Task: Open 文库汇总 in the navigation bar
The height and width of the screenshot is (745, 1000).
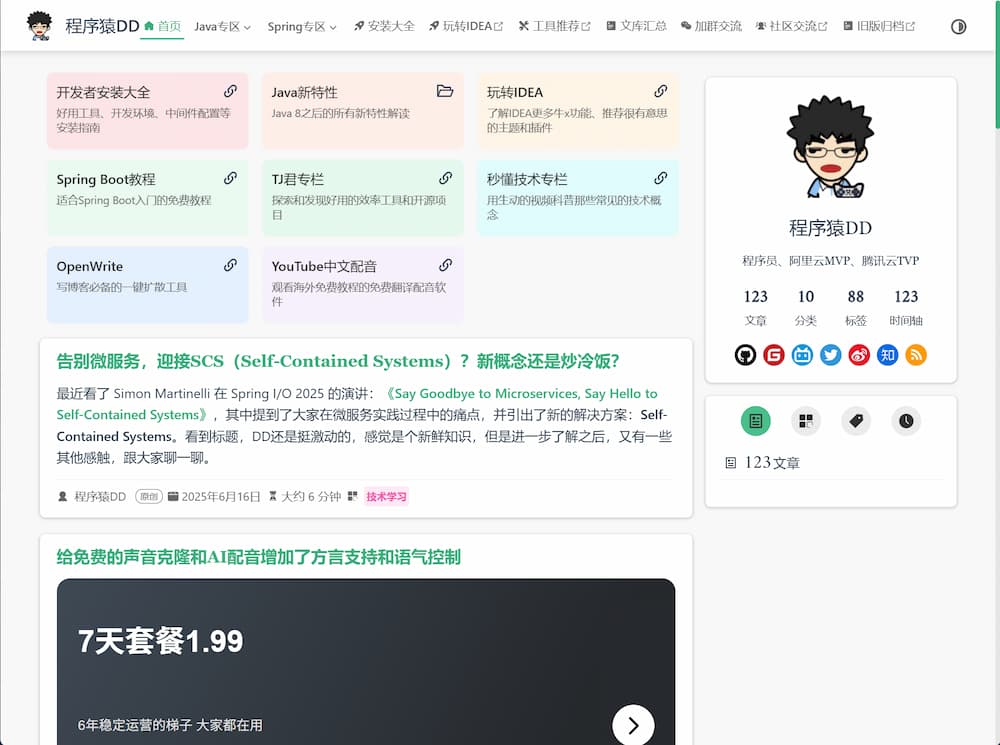Action: pos(636,27)
